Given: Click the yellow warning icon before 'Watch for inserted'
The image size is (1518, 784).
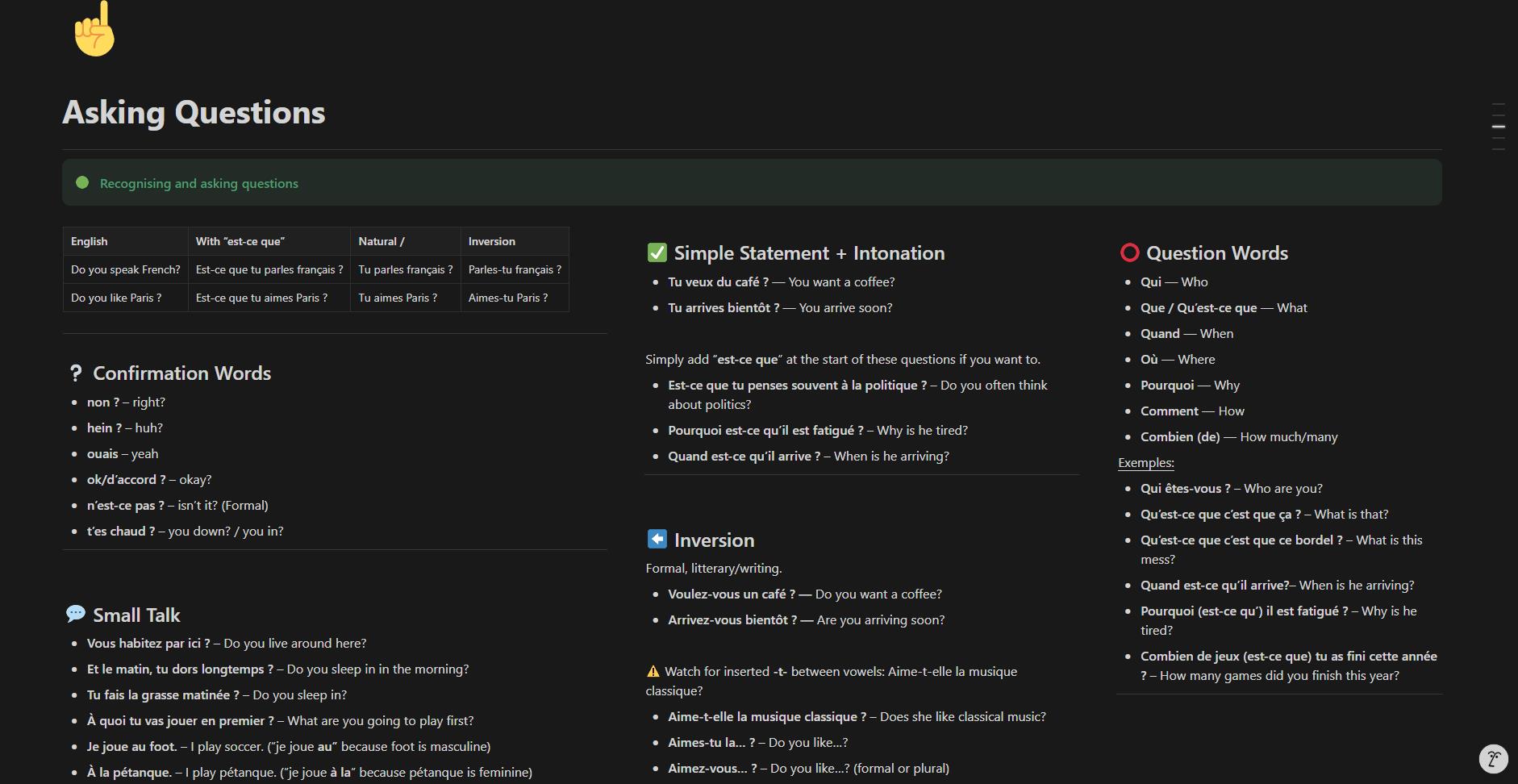Looking at the screenshot, I should (653, 672).
